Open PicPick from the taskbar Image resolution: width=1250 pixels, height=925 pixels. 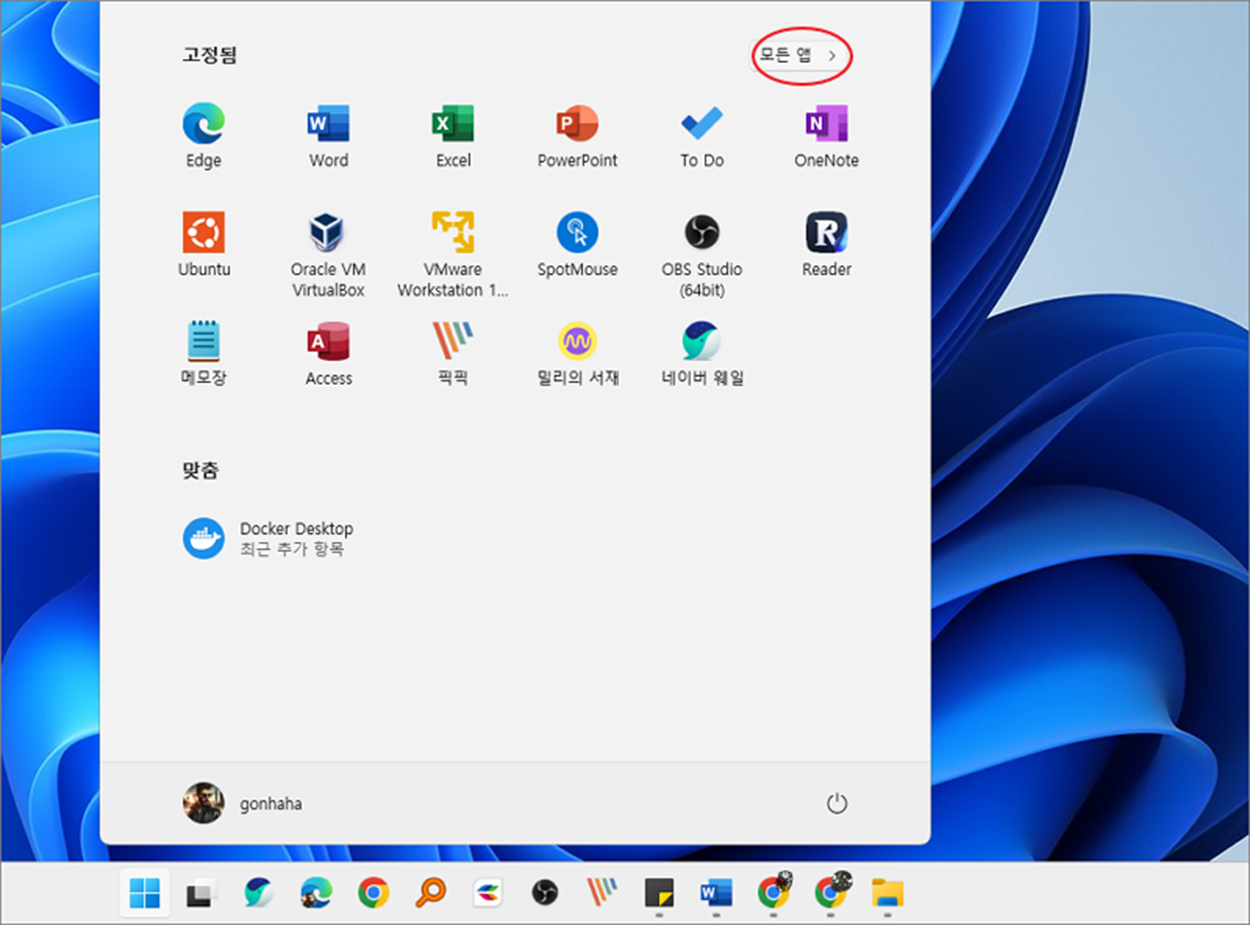pyautogui.click(x=602, y=892)
